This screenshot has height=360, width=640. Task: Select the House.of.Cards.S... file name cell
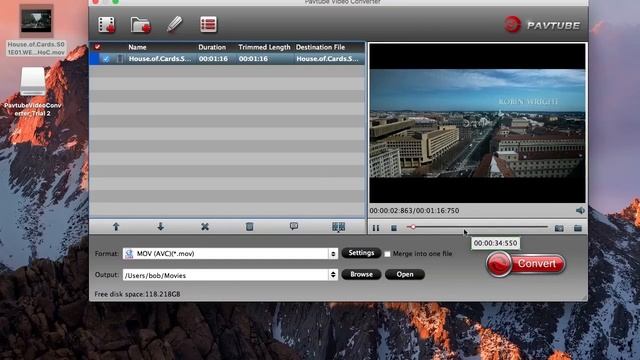click(x=160, y=59)
